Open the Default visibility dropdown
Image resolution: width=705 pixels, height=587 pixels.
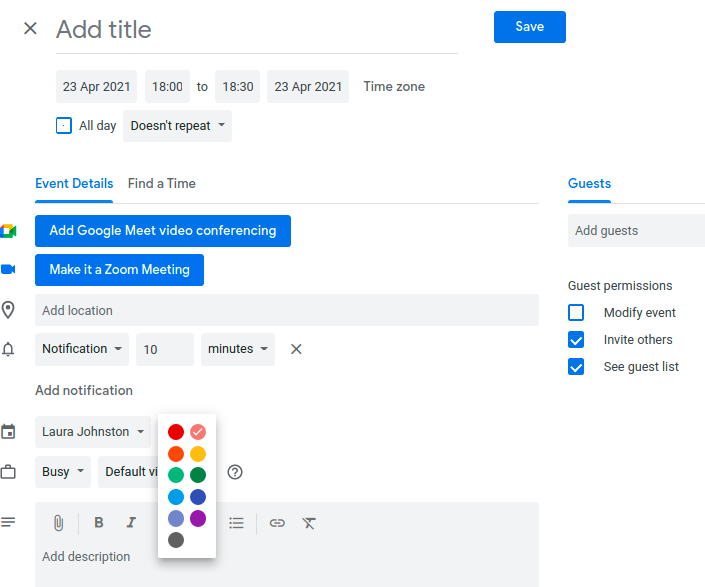pos(128,472)
